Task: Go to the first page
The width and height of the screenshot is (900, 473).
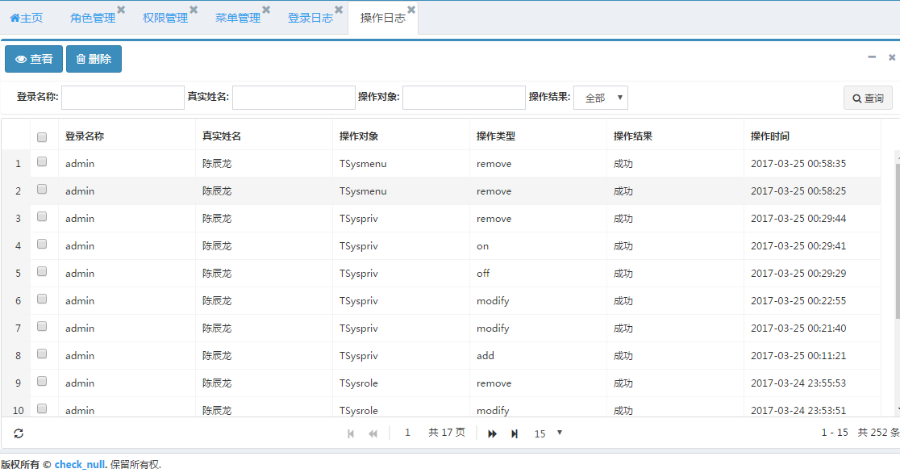Action: 351,434
